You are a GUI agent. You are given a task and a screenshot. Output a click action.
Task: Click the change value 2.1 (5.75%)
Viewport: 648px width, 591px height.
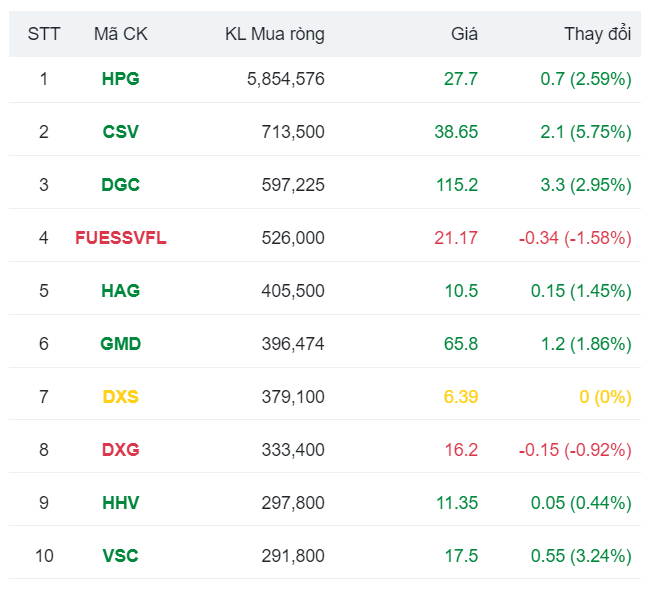(586, 132)
